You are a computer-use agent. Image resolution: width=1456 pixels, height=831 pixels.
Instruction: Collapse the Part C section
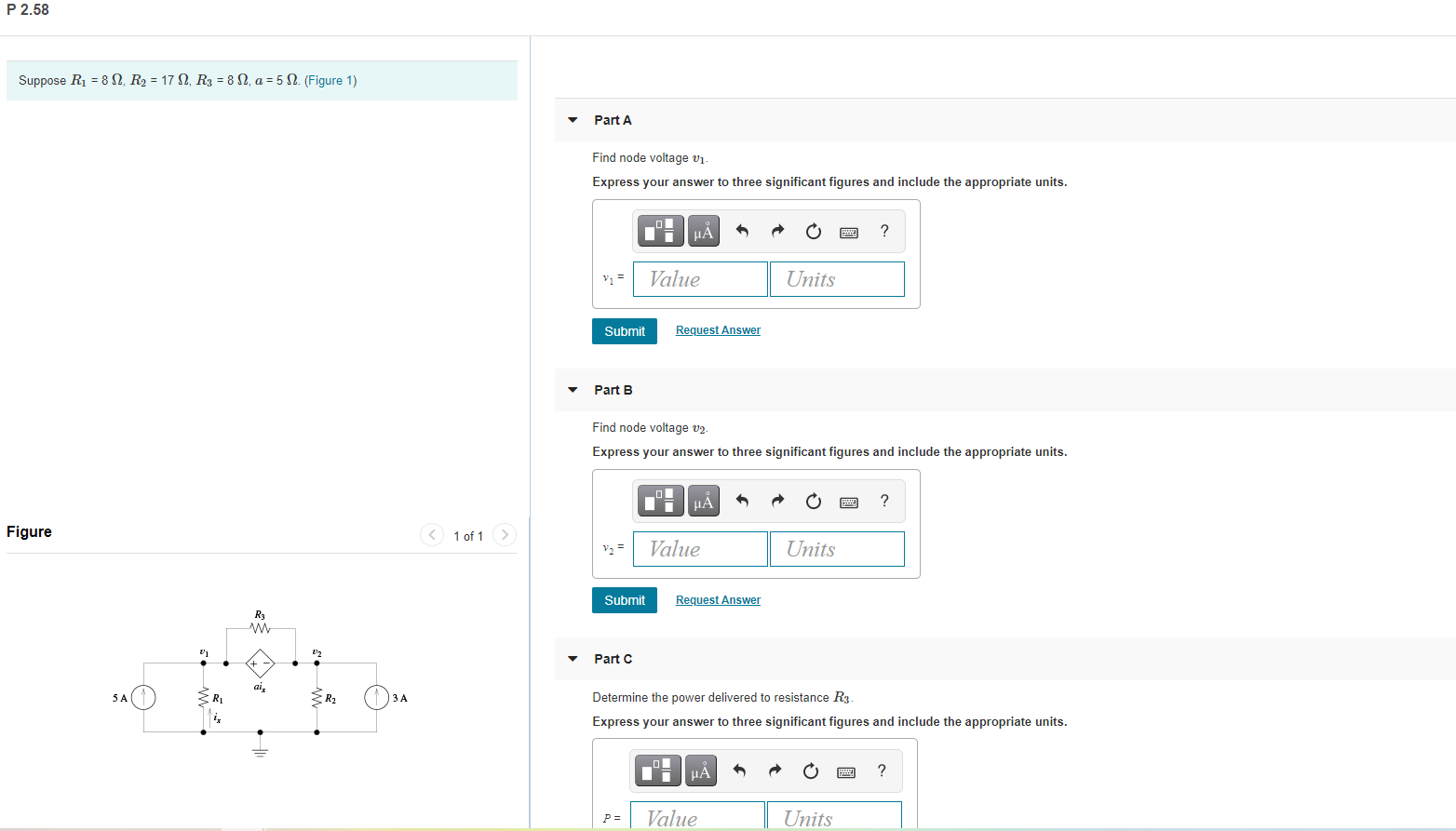(x=573, y=659)
